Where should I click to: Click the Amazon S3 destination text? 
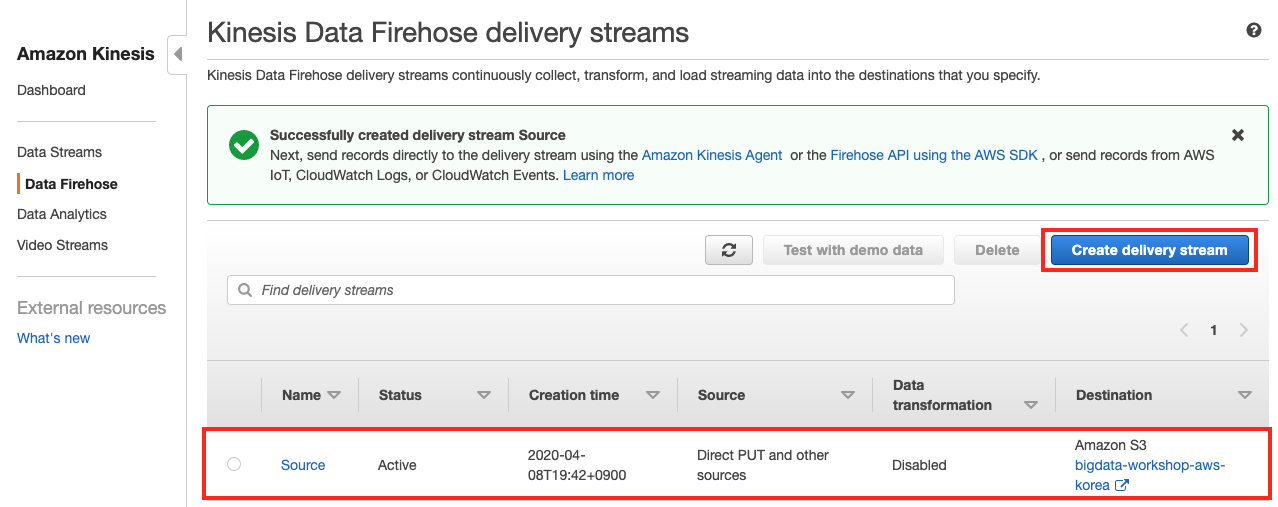pyautogui.click(x=1110, y=445)
